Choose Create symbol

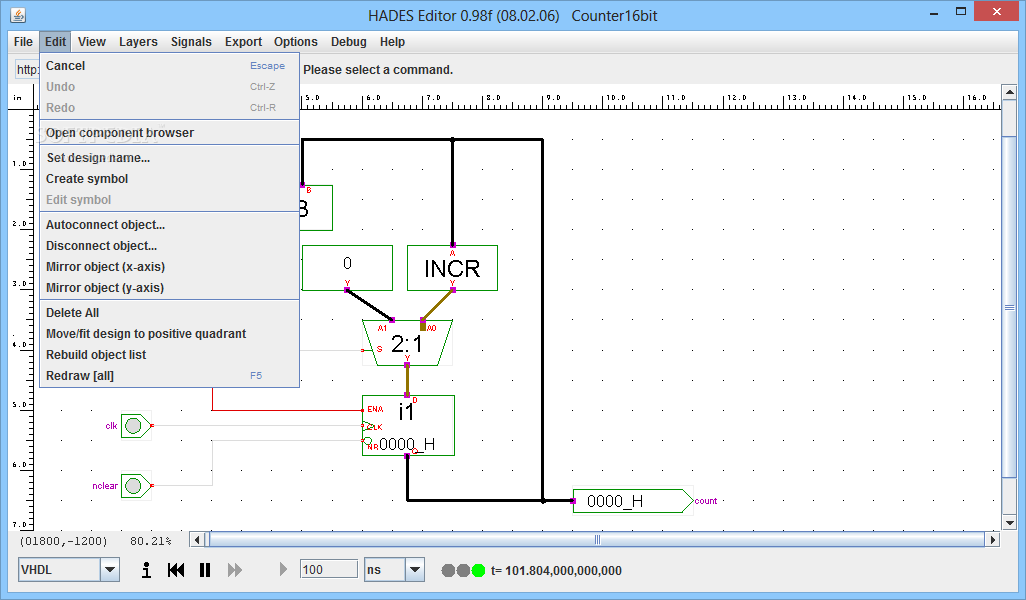pos(169,179)
